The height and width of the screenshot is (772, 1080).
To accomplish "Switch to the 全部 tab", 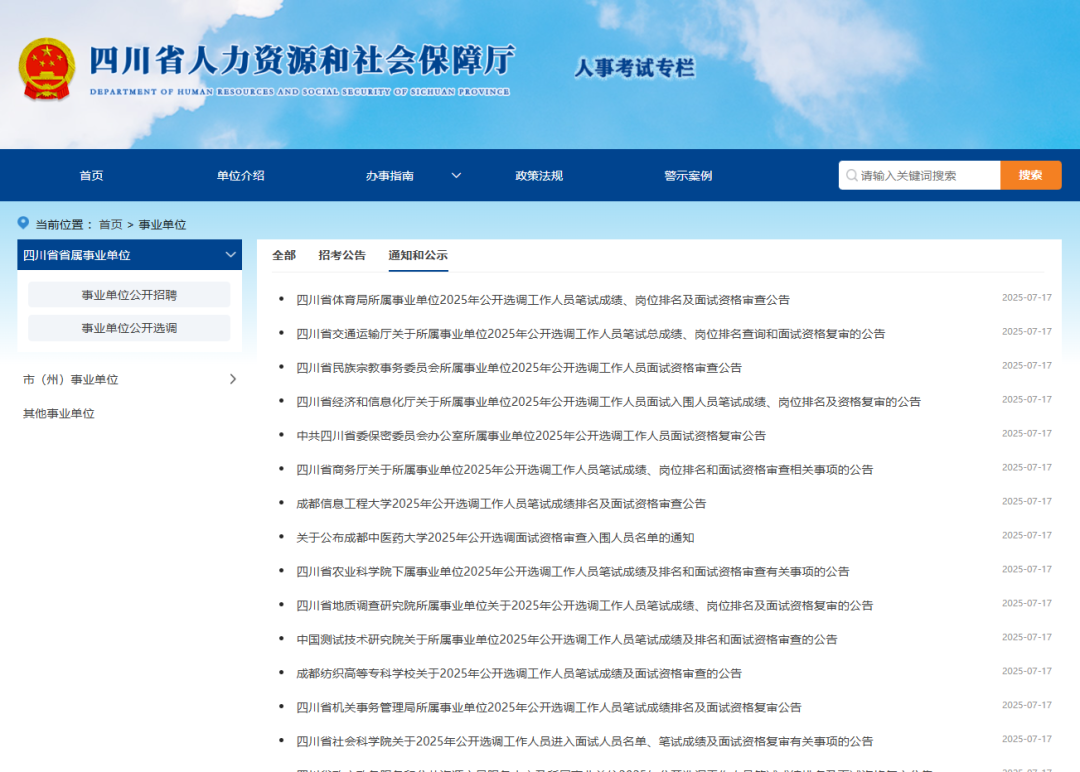I will (284, 255).
